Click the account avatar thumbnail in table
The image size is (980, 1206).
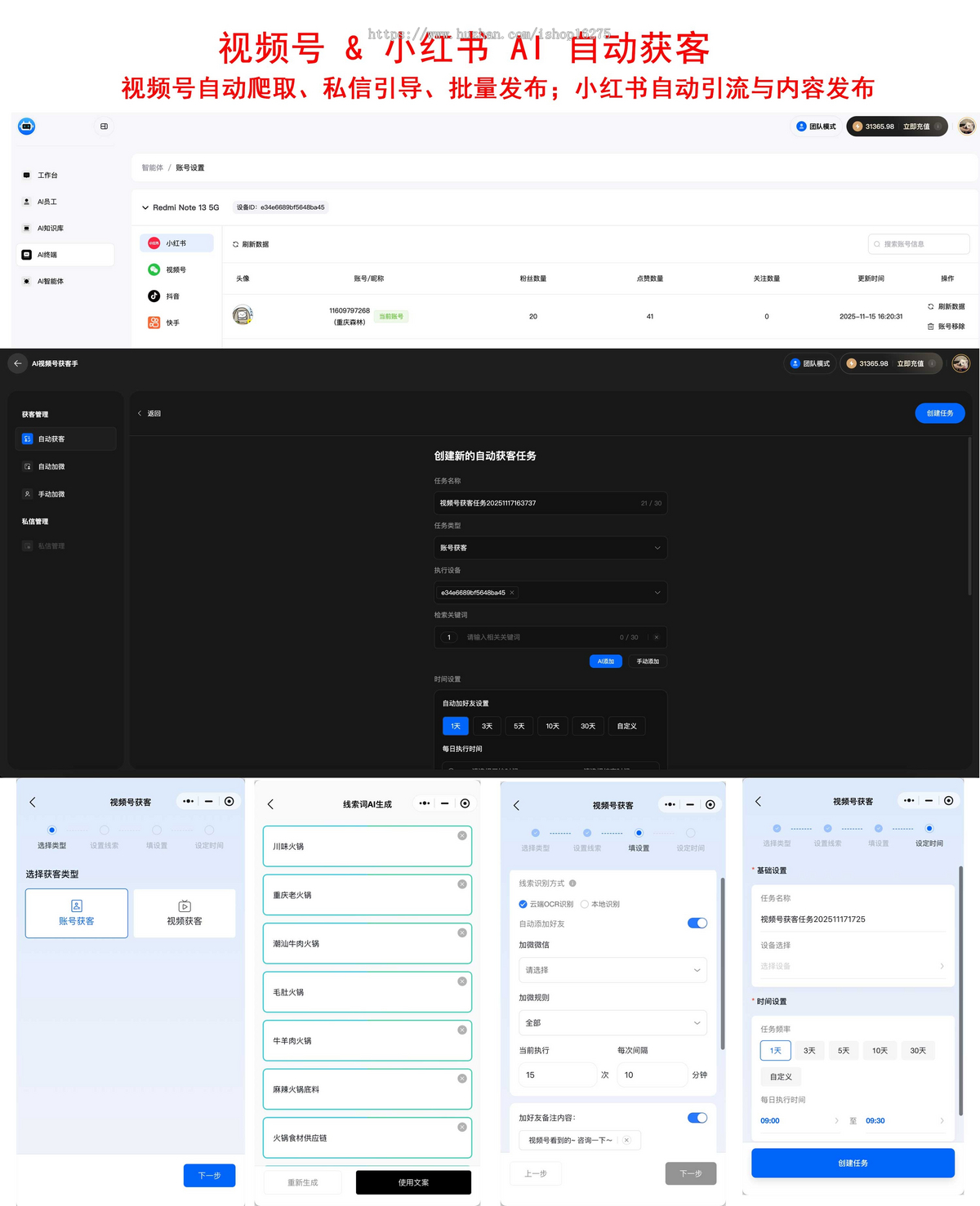coord(243,315)
